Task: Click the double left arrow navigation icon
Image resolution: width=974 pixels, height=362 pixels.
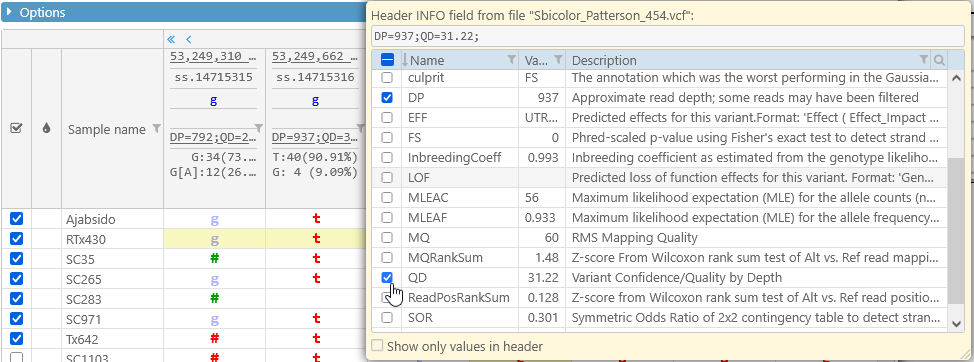Action: [172, 39]
